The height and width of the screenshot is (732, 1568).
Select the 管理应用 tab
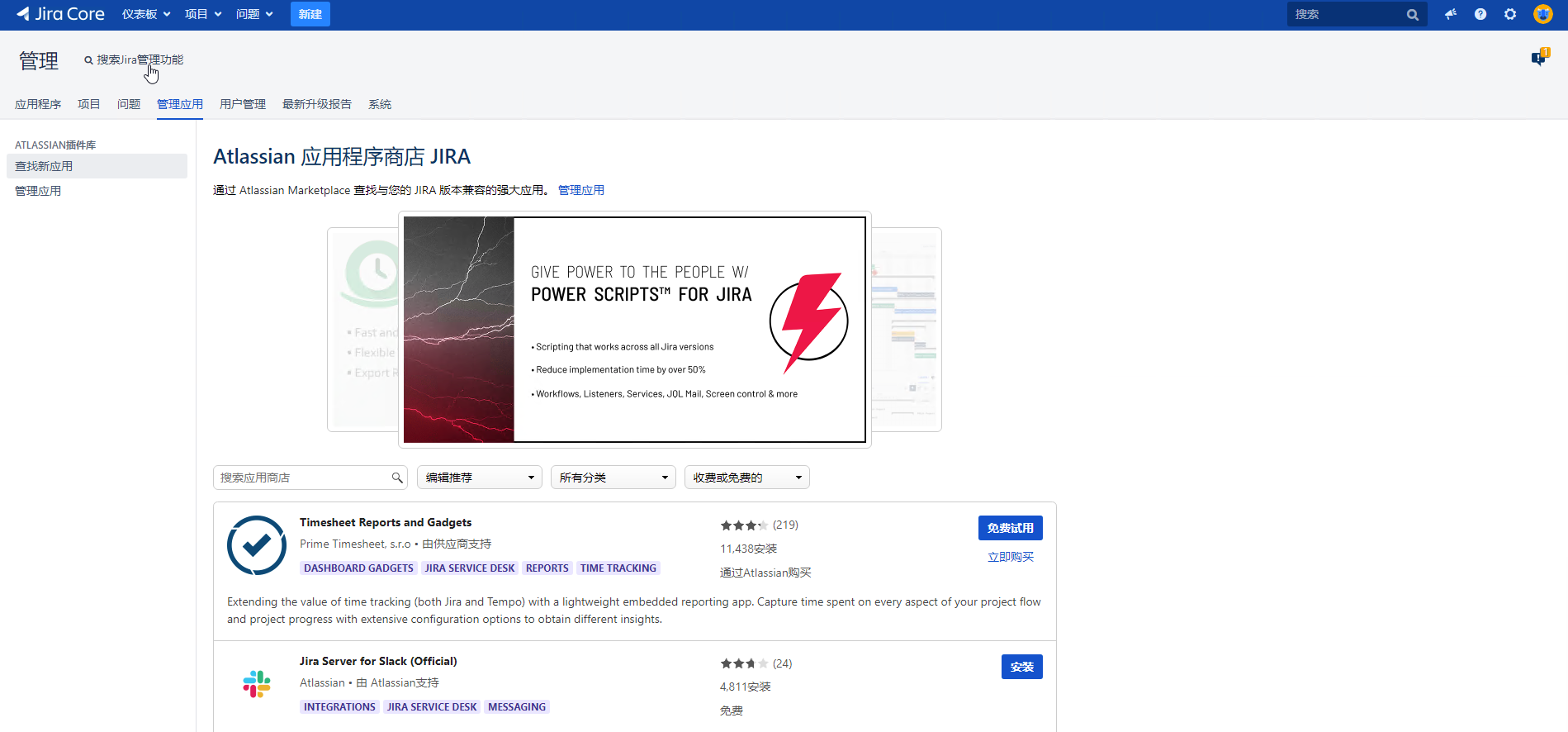coord(180,104)
